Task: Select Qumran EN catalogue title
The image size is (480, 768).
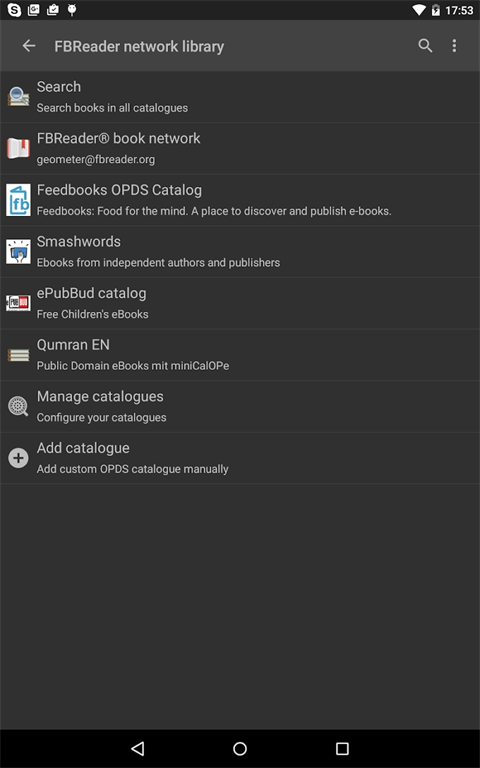Action: (73, 345)
